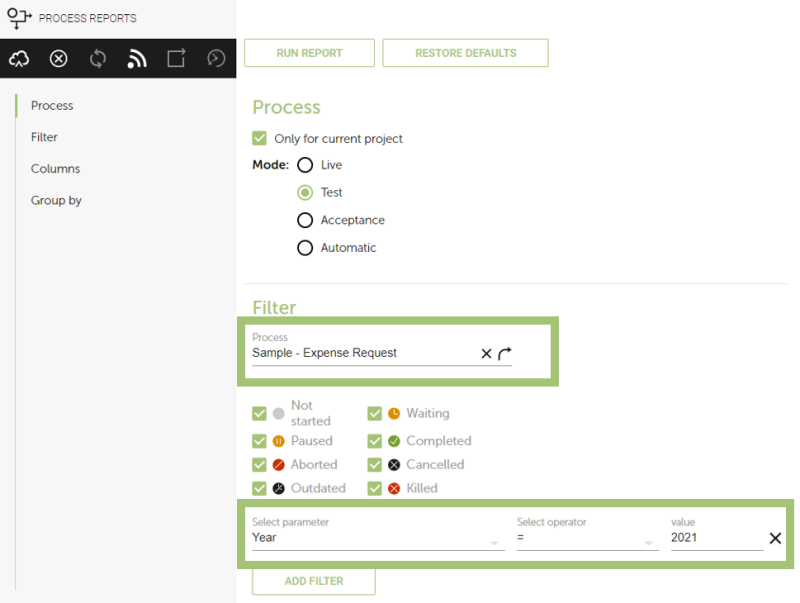Click the PROCESS REPORTS title text
Viewport: 800px width, 603px height.
[88, 18]
